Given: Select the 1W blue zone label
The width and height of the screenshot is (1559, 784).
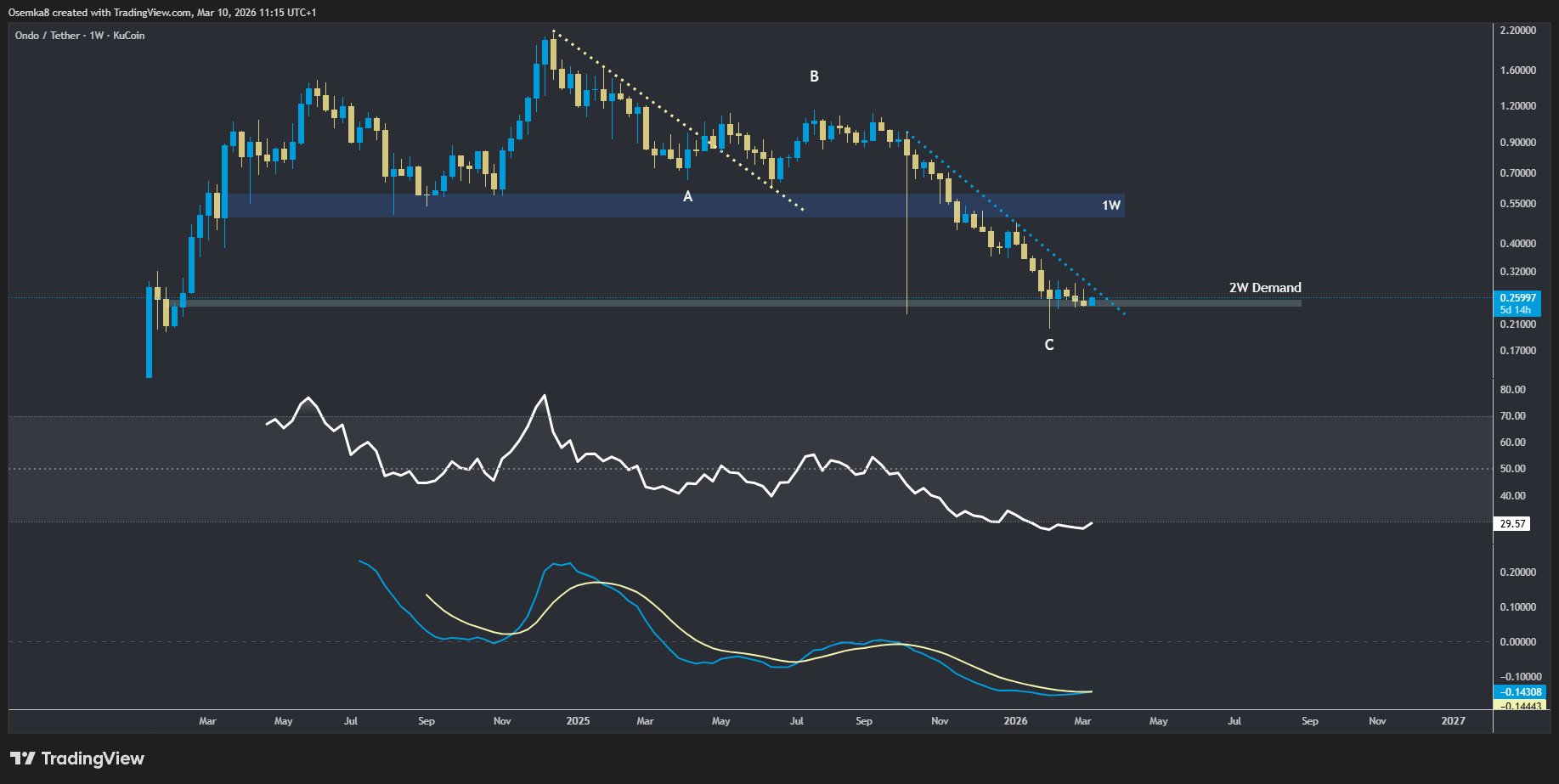Looking at the screenshot, I should [1111, 206].
